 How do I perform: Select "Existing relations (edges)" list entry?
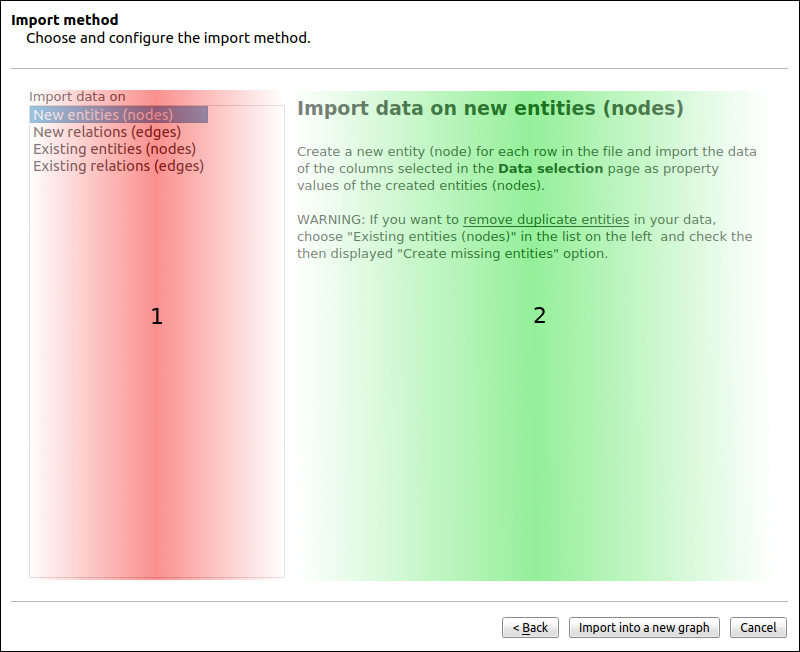[118, 166]
